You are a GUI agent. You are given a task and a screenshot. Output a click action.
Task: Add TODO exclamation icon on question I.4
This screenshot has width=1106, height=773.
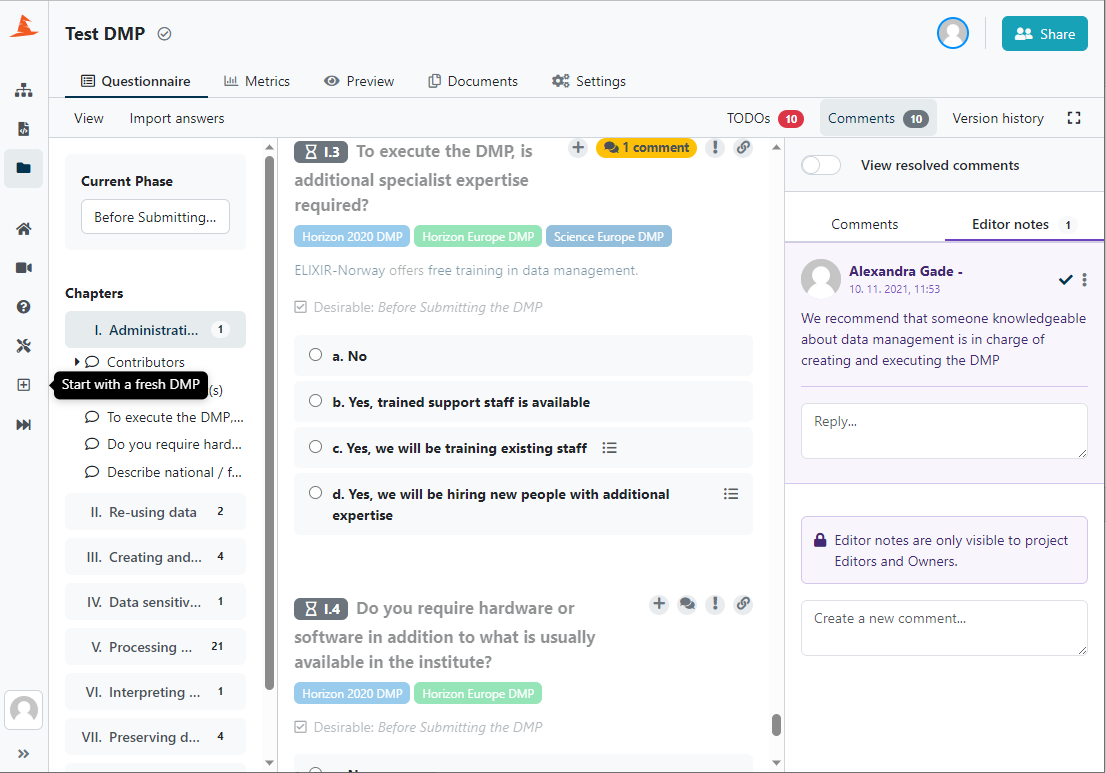pyautogui.click(x=715, y=604)
